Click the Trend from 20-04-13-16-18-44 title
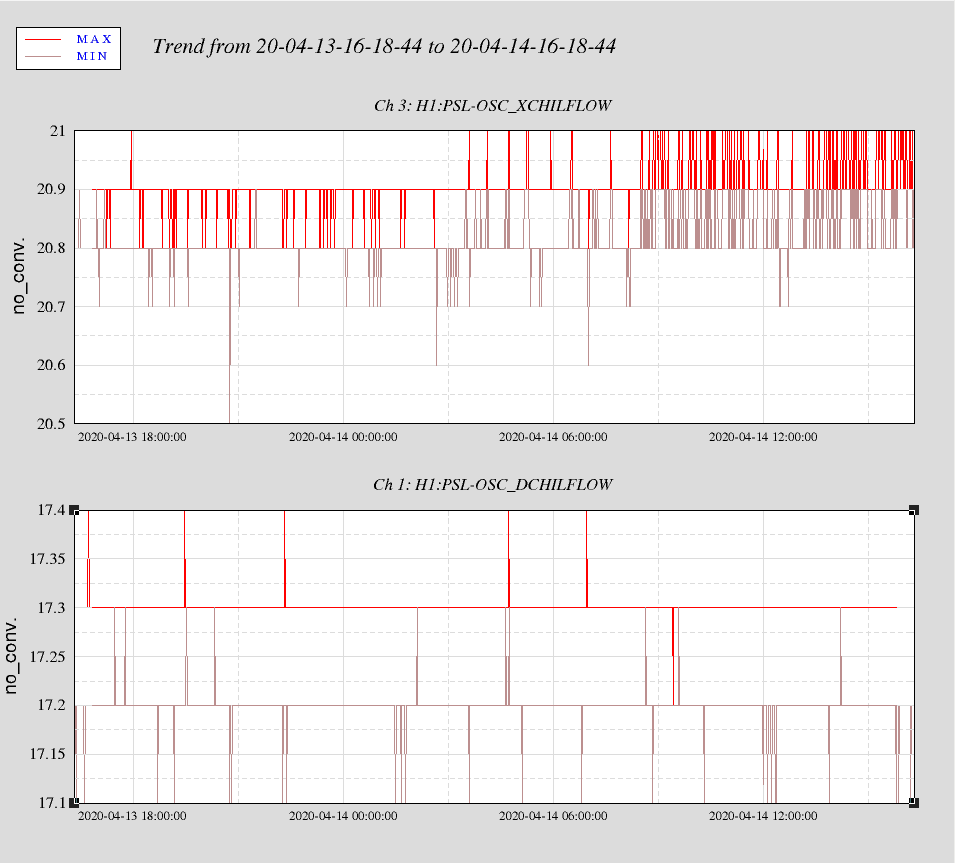The height and width of the screenshot is (863, 955). point(384,46)
